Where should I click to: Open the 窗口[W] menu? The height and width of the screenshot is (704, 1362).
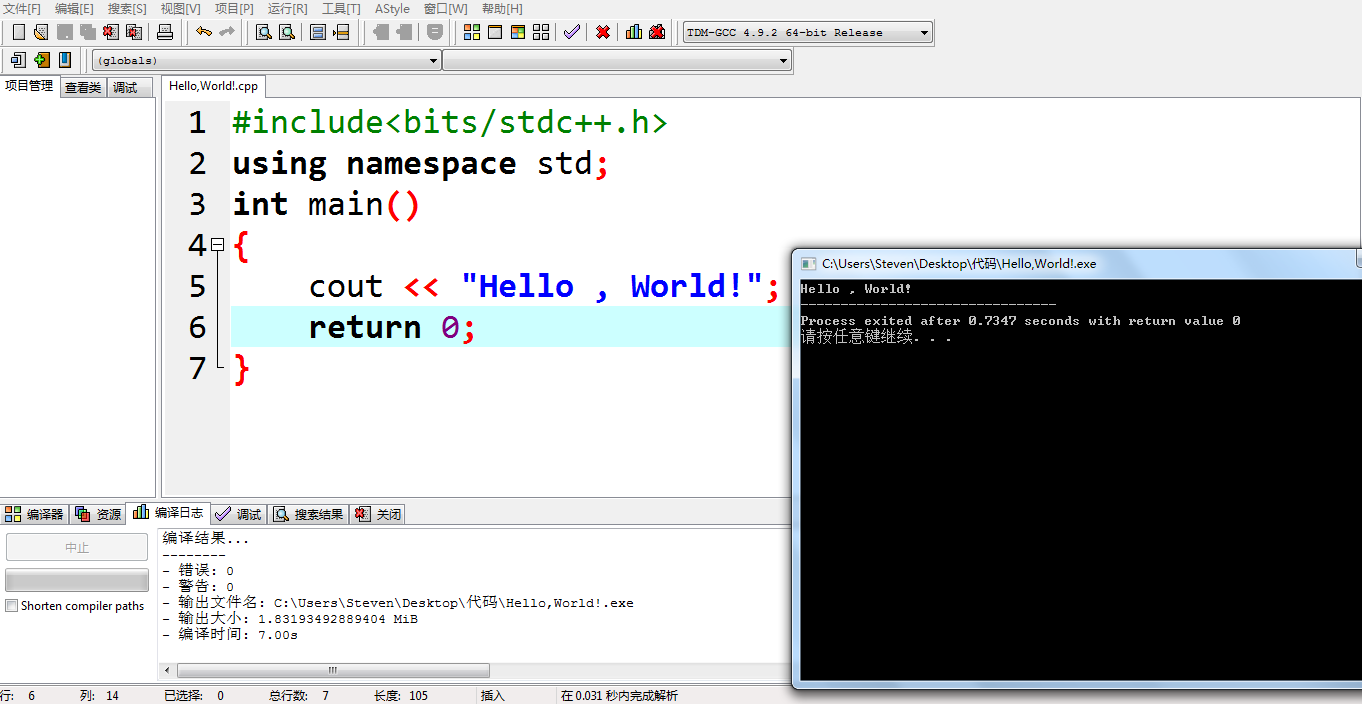446,9
